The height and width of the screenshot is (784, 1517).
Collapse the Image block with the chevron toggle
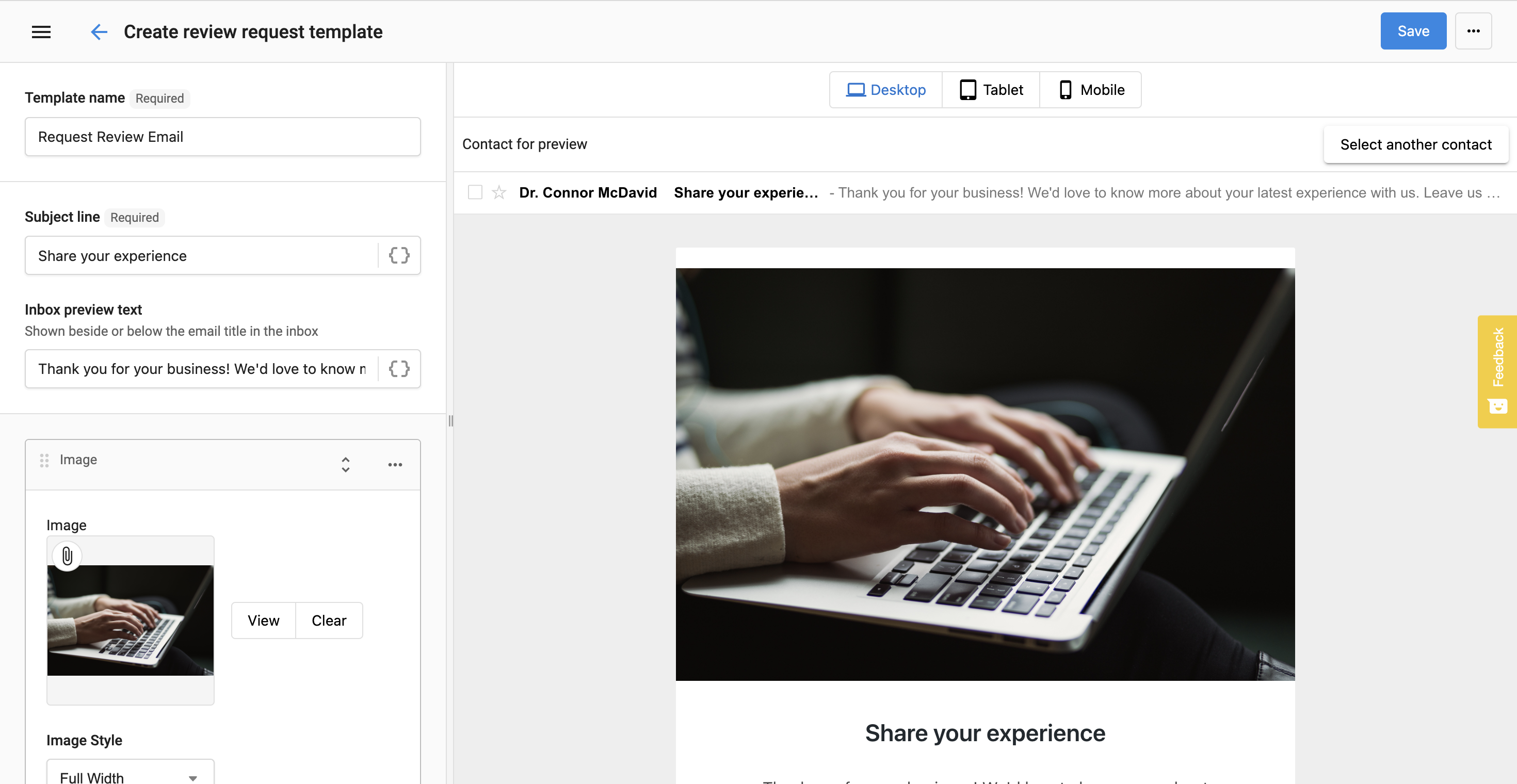[346, 464]
